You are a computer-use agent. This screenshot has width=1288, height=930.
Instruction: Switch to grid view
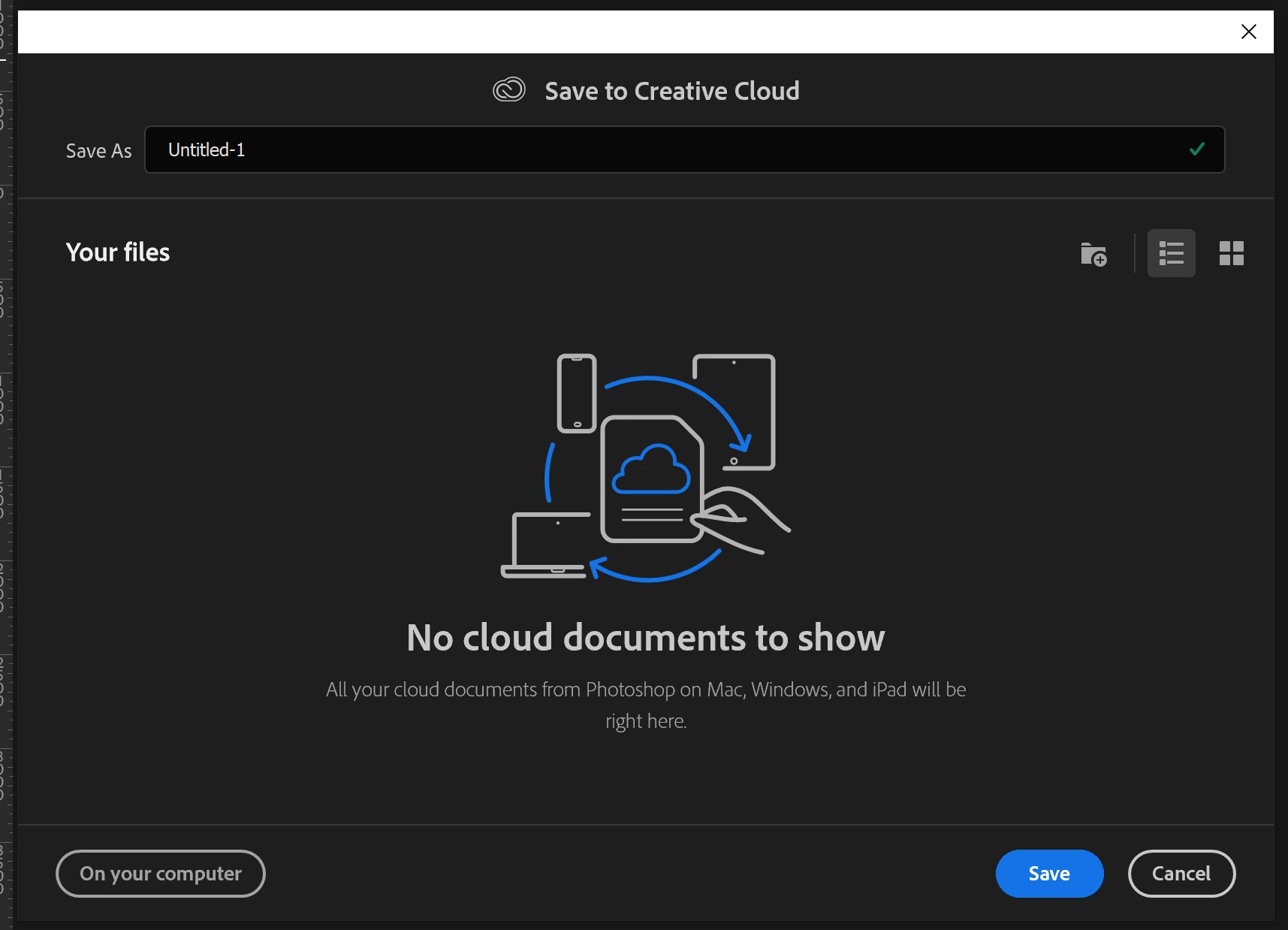pos(1231,253)
